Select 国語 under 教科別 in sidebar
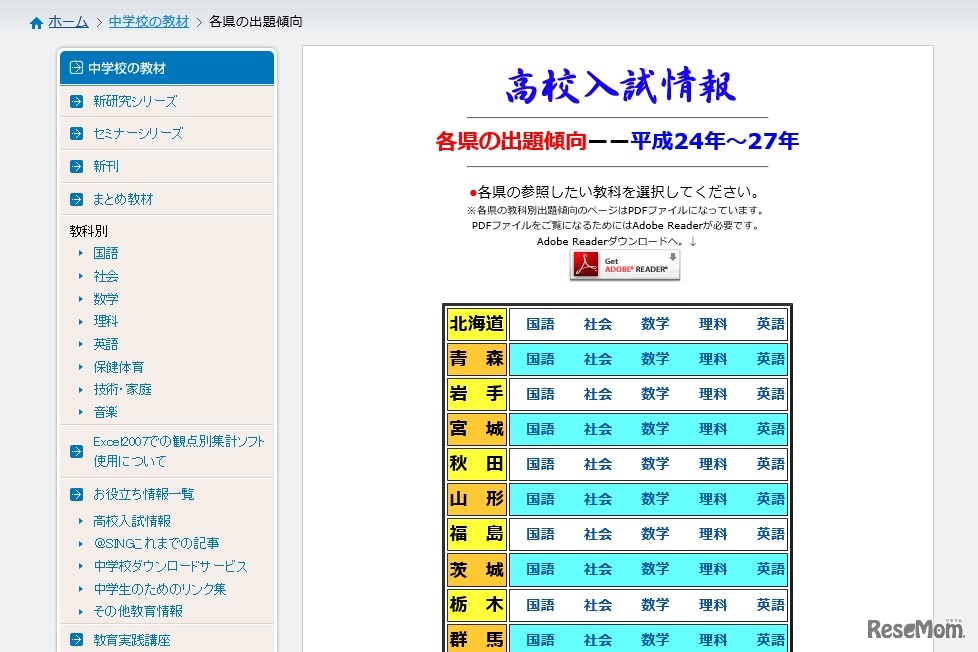The height and width of the screenshot is (652, 978). [105, 253]
